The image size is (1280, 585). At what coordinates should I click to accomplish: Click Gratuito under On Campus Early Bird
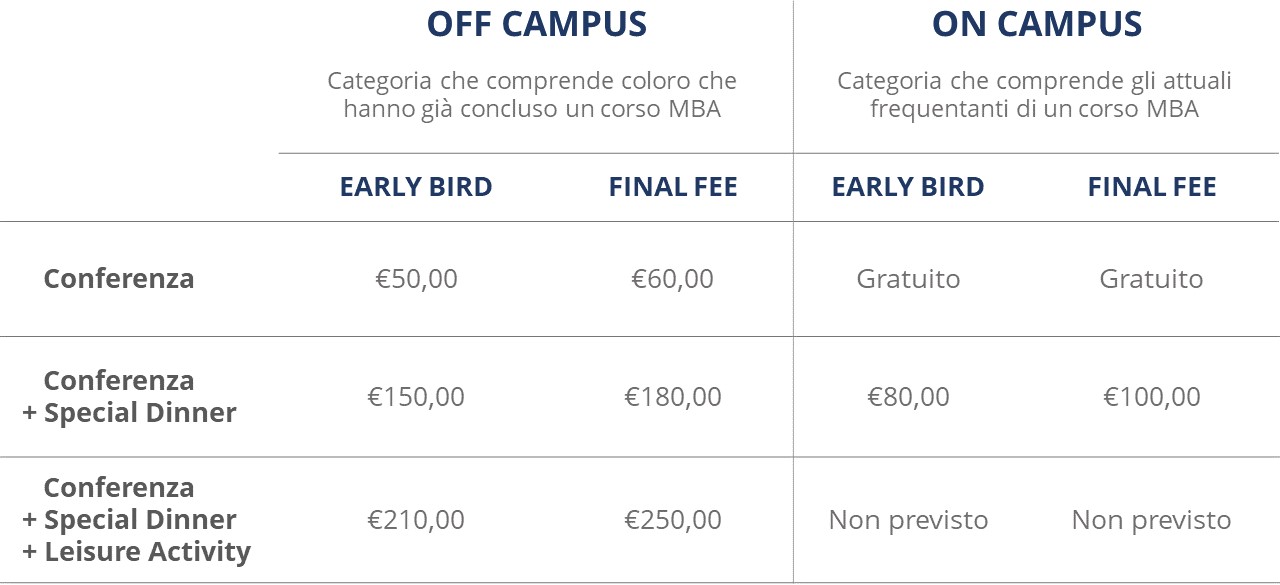pyautogui.click(x=908, y=279)
